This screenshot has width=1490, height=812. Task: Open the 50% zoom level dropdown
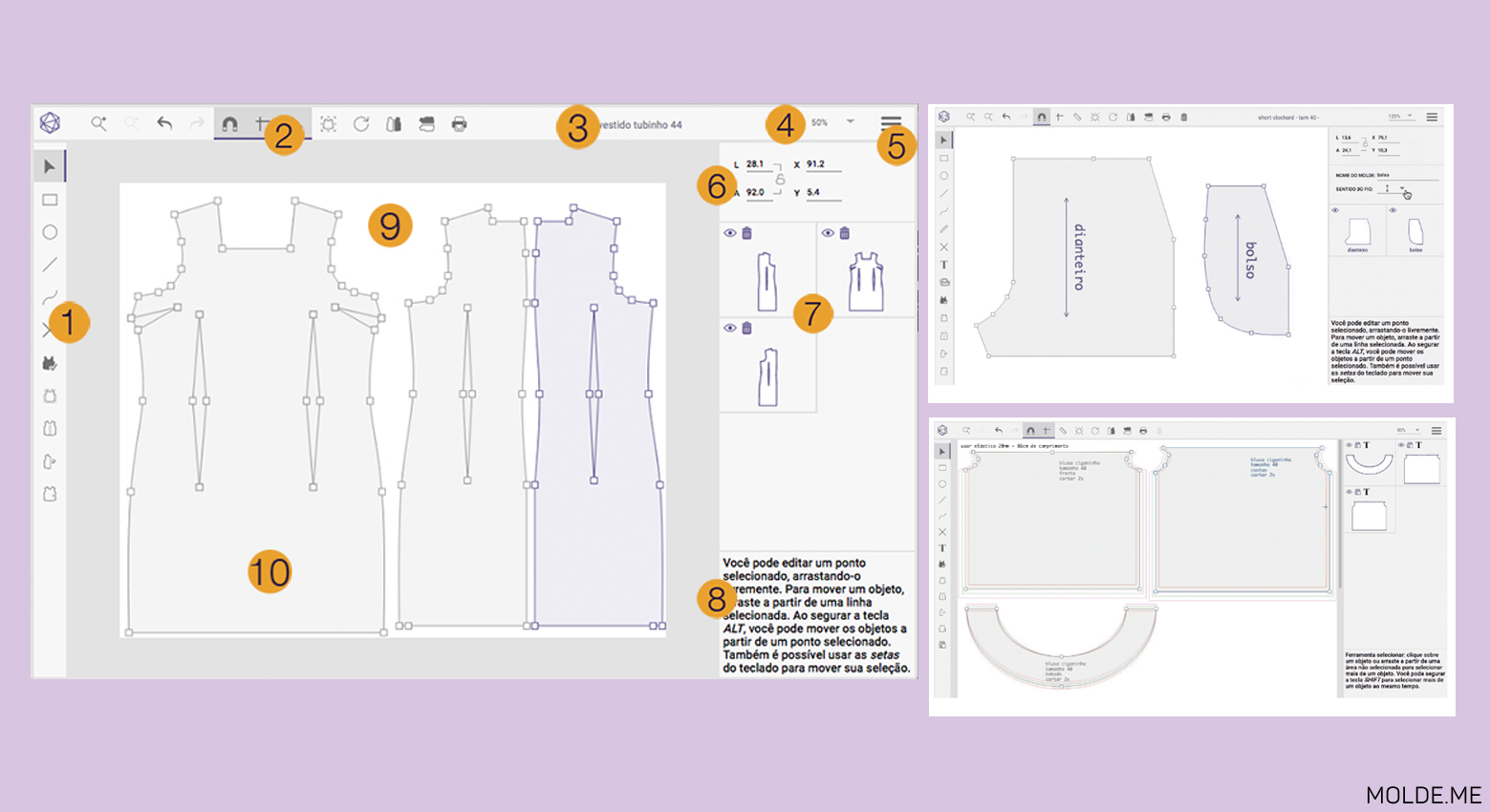(849, 122)
